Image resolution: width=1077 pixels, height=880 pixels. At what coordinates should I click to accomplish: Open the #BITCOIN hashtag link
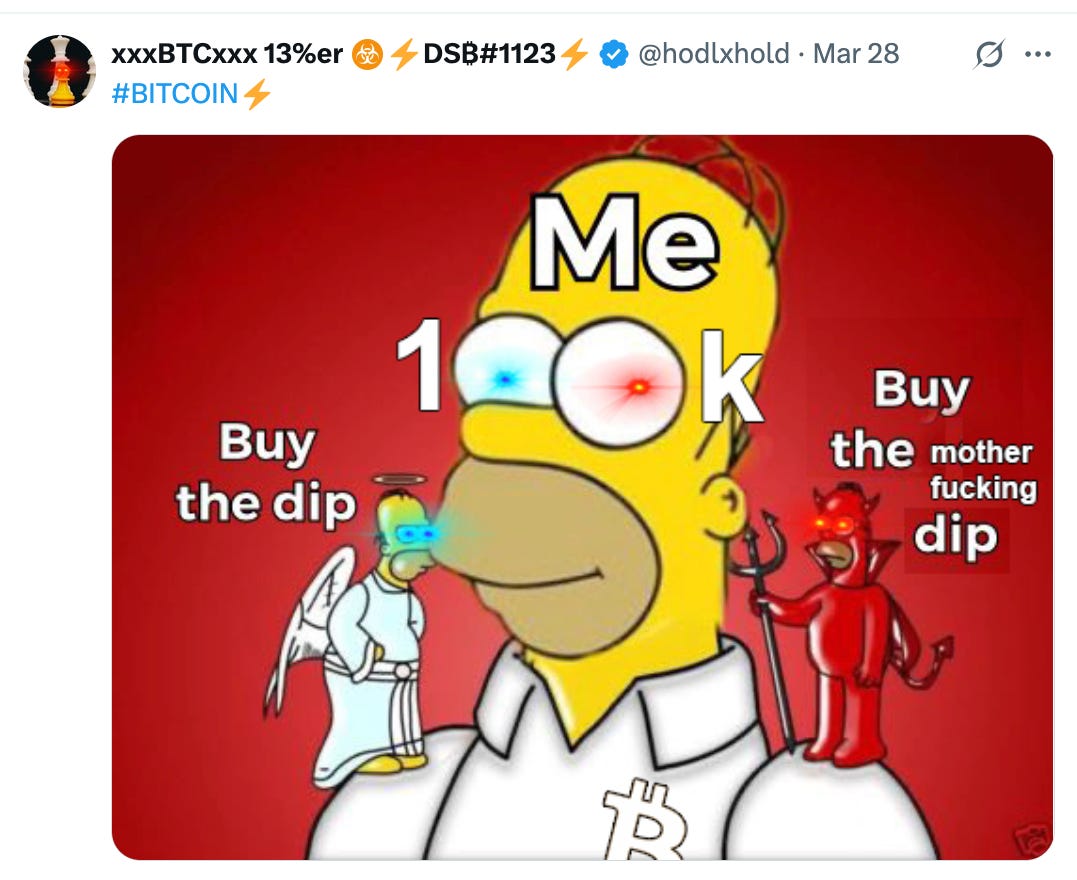(x=174, y=94)
